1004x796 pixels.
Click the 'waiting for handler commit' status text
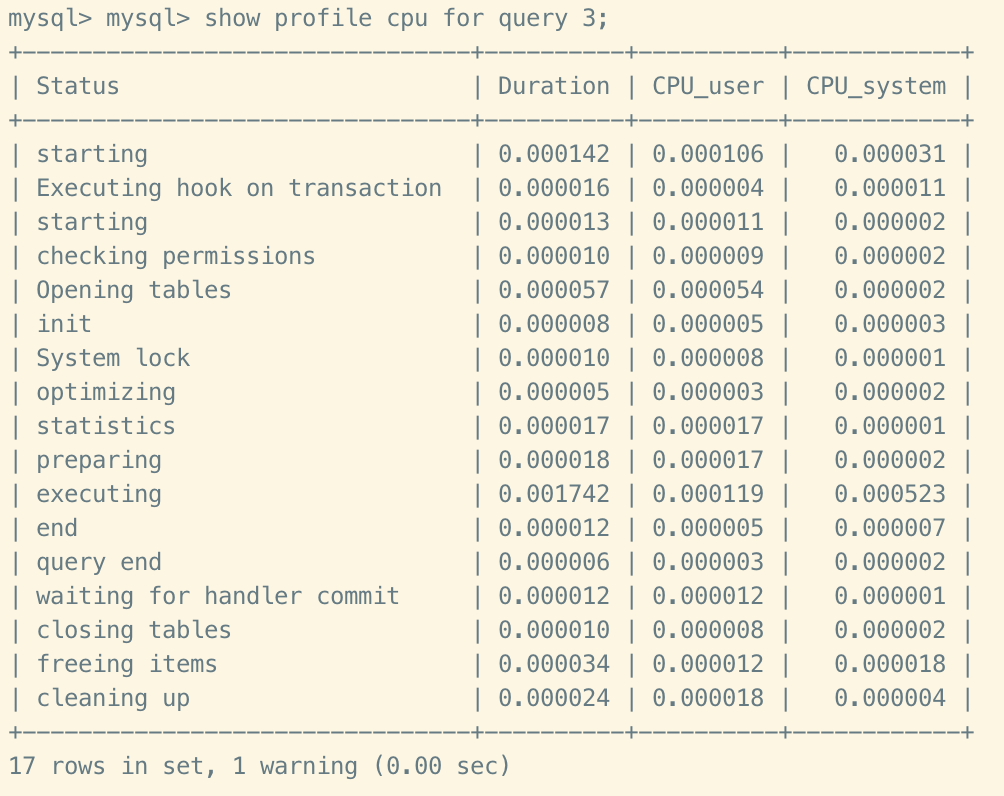pos(218,596)
